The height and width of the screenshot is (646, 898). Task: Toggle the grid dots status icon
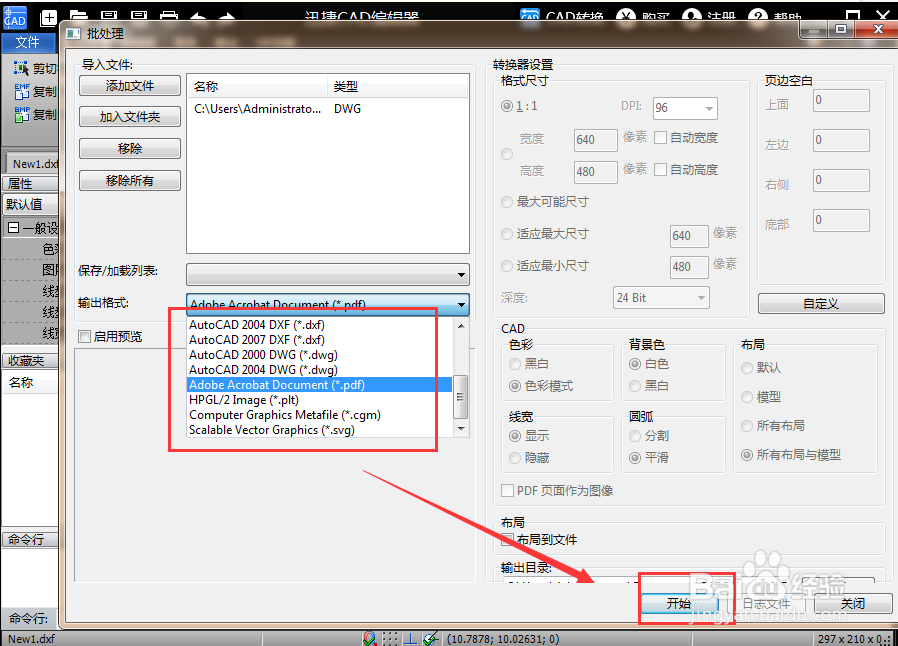[x=390, y=638]
